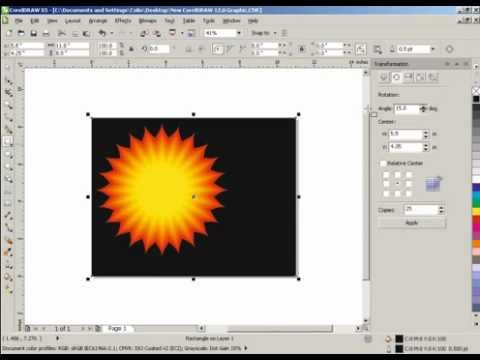This screenshot has height=360, width=480.
Task: Adjust the Center vertical spinner arrows
Action: point(426,147)
